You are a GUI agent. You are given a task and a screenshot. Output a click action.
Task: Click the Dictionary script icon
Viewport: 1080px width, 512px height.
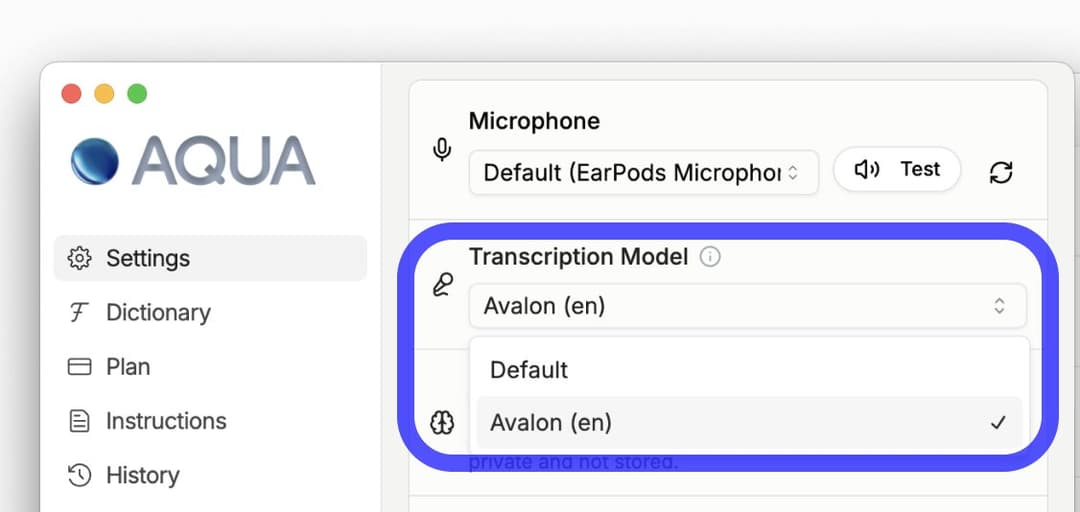point(79,313)
